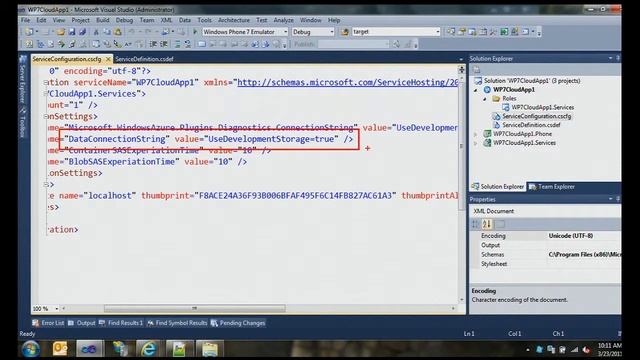Screen dimensions: 640x360
Task: Select ServiceDefinition.csdef in Solution Explorer
Action: (x=531, y=125)
